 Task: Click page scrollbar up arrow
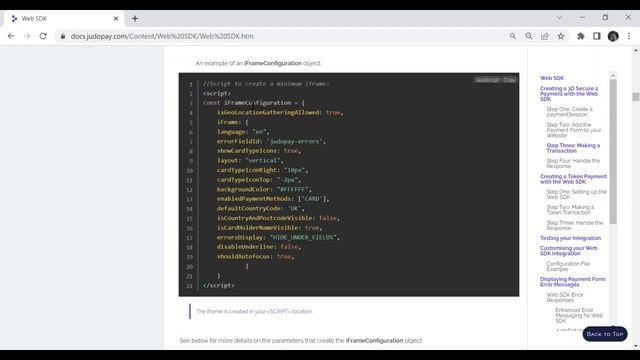point(636,50)
